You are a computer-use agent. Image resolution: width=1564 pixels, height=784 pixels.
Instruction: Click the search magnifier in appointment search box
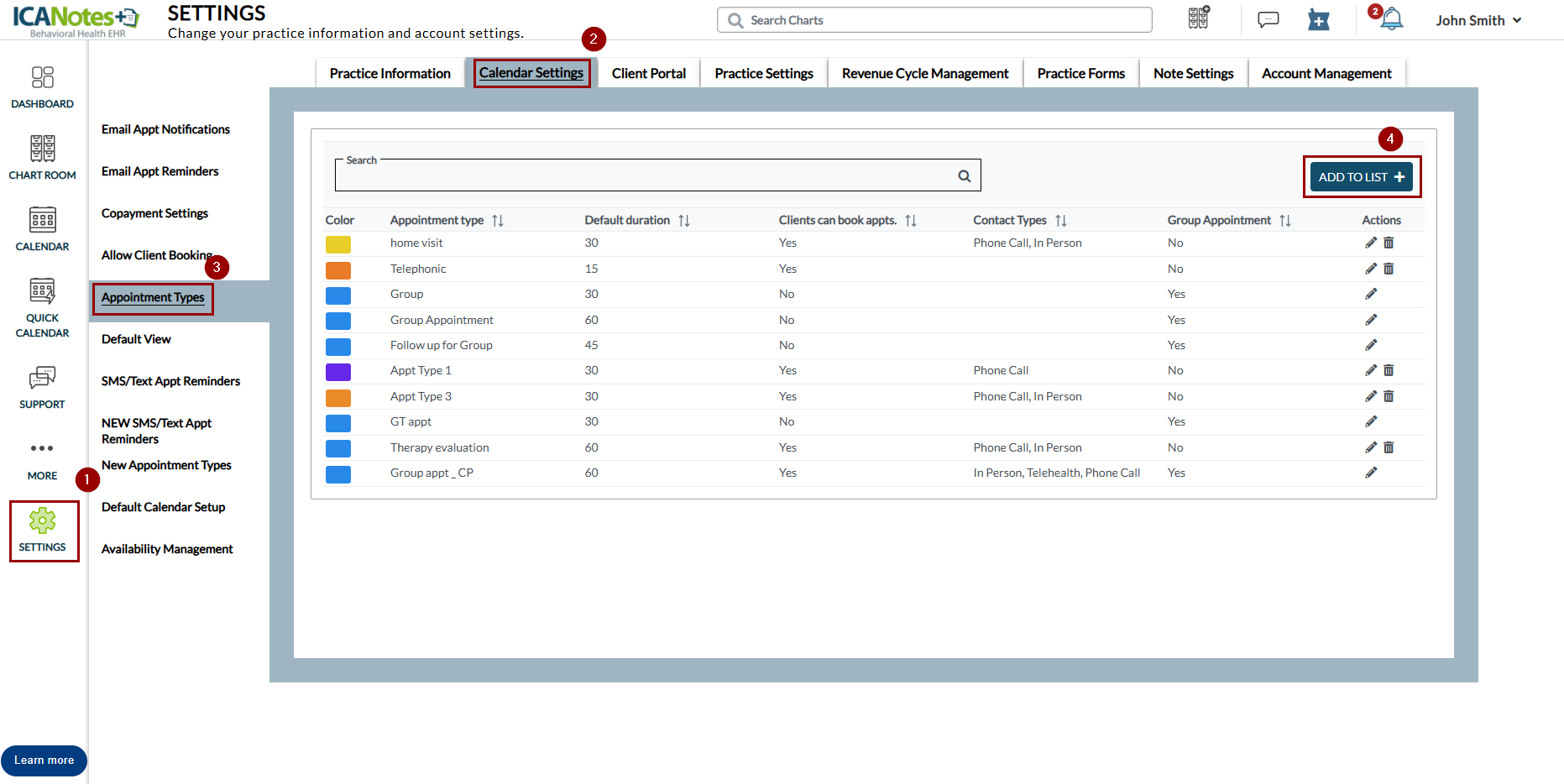965,176
